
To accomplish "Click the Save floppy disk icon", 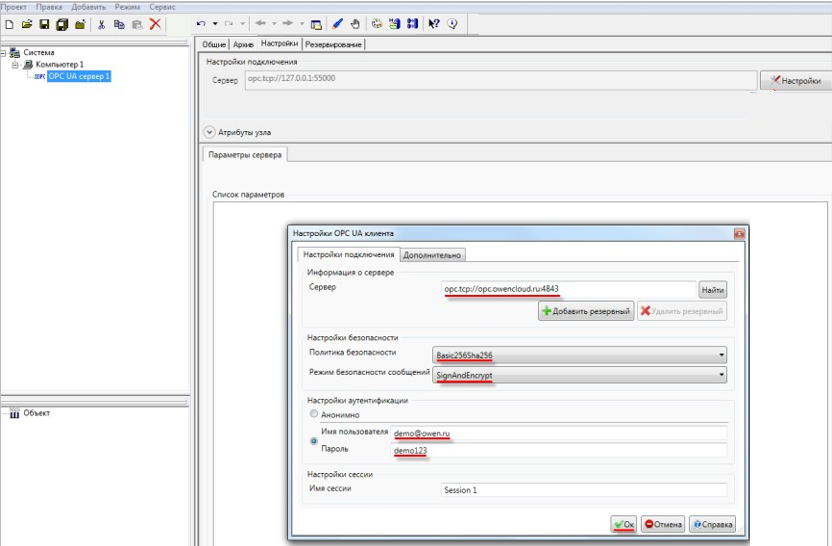I will [x=44, y=24].
